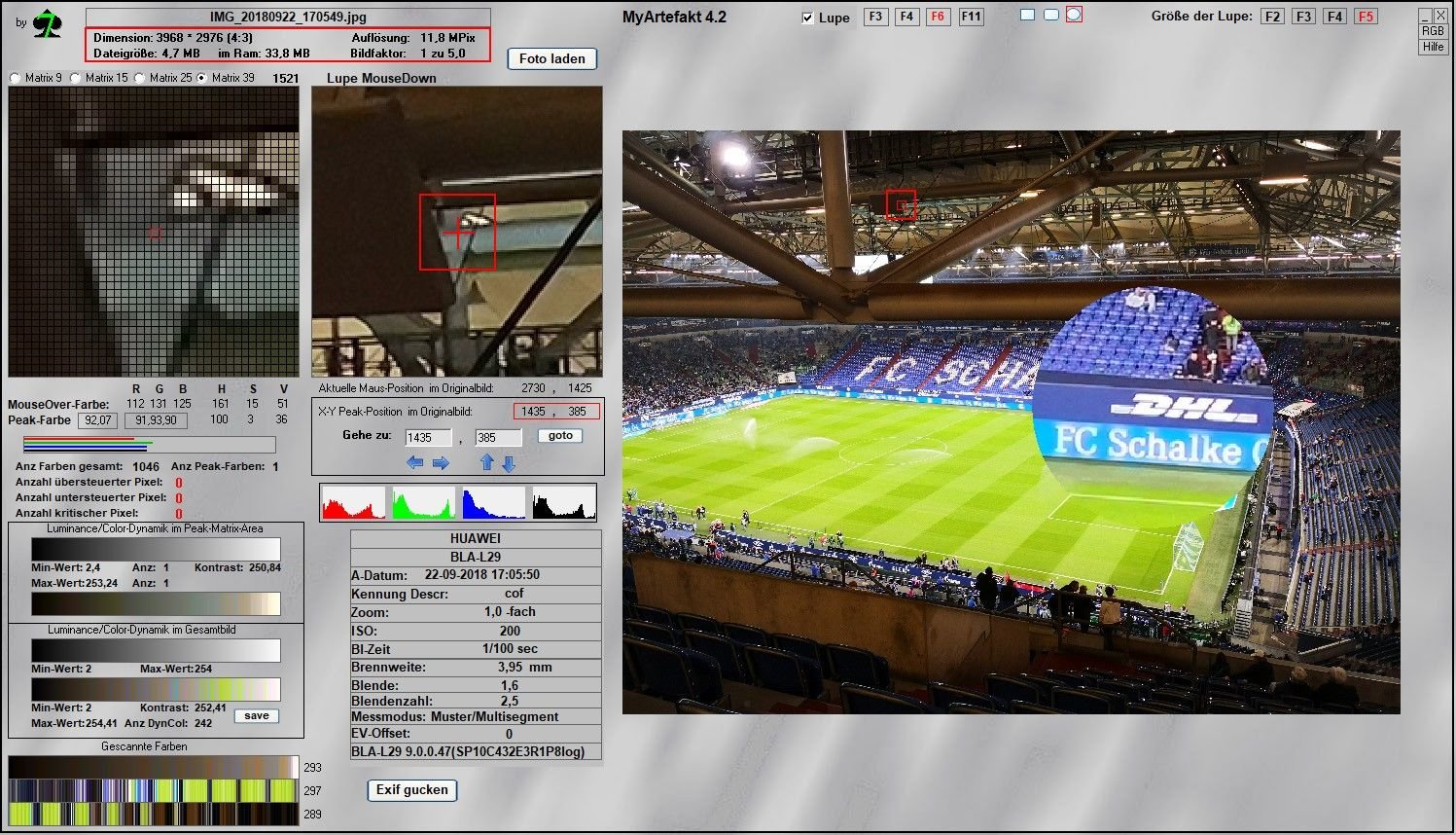Click the X coordinate field showing 1435

(428, 438)
